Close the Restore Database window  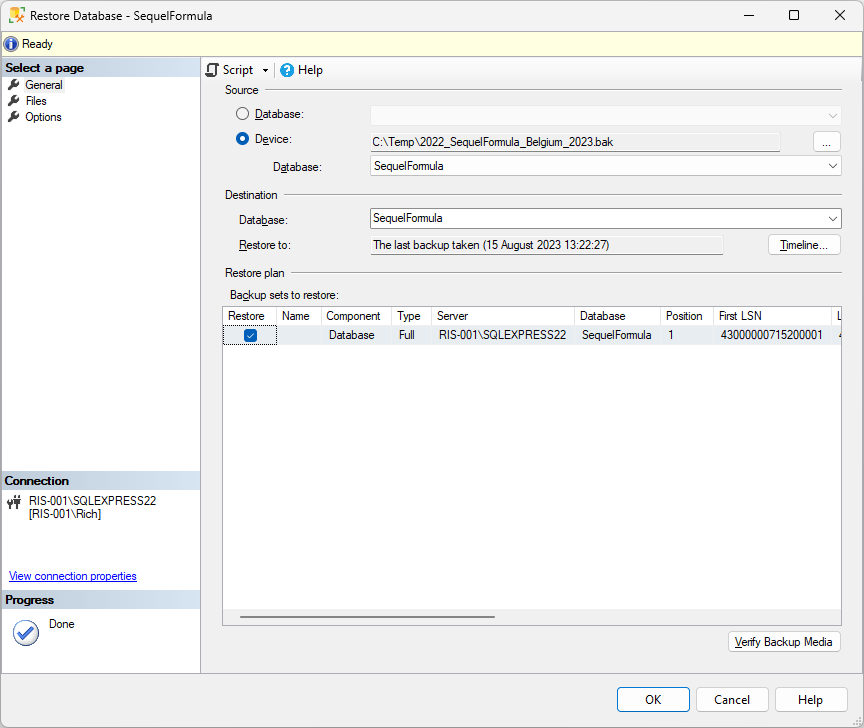click(x=840, y=15)
